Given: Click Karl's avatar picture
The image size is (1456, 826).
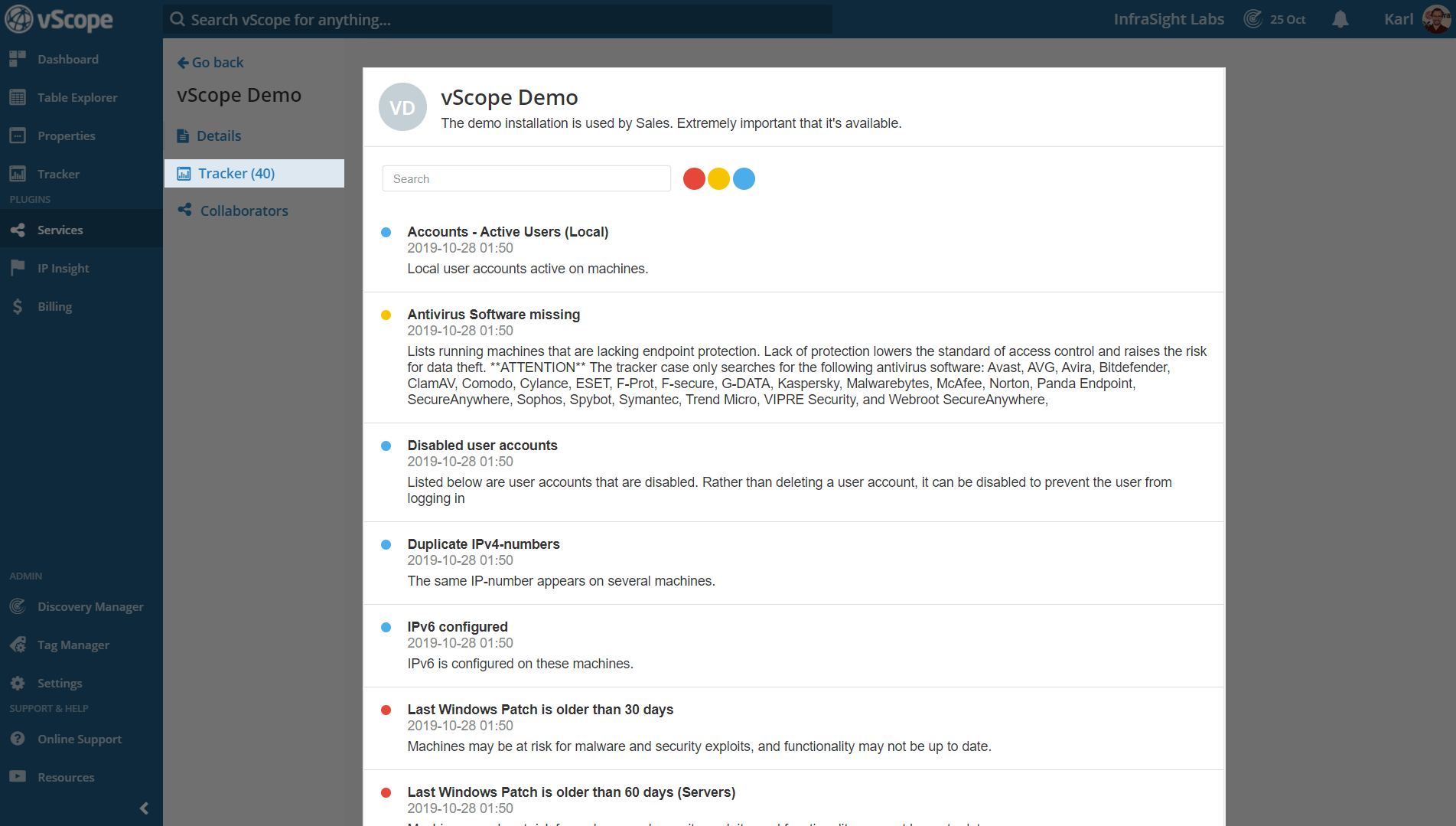Looking at the screenshot, I should (x=1436, y=19).
